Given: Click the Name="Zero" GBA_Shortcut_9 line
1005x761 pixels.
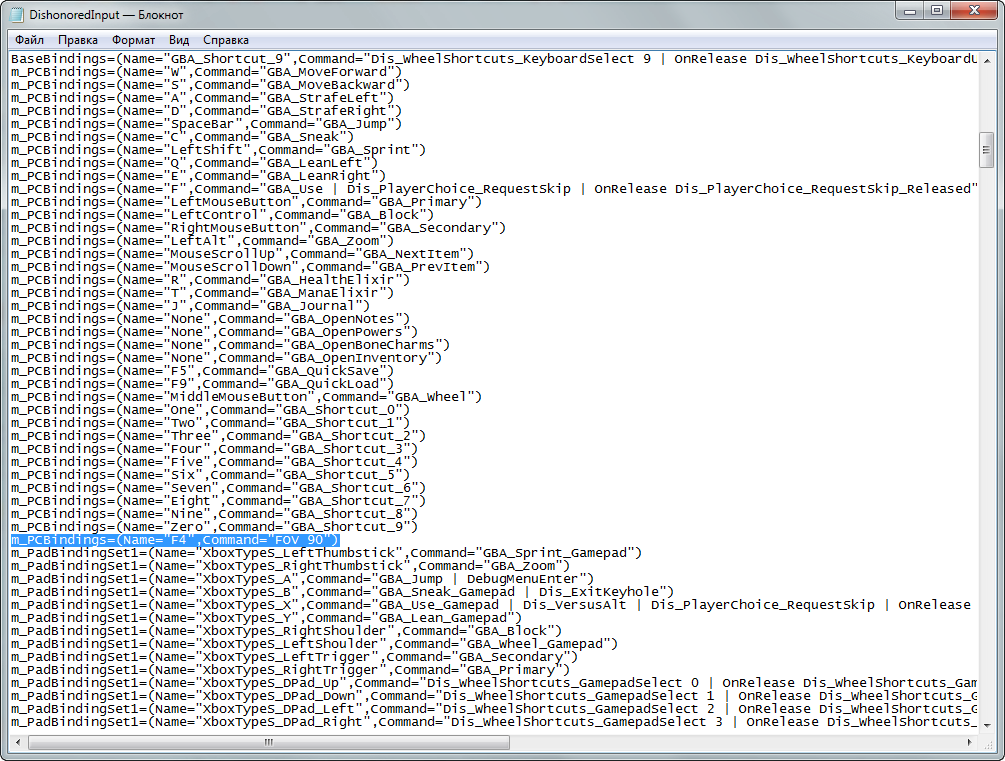Looking at the screenshot, I should click(x=215, y=526).
